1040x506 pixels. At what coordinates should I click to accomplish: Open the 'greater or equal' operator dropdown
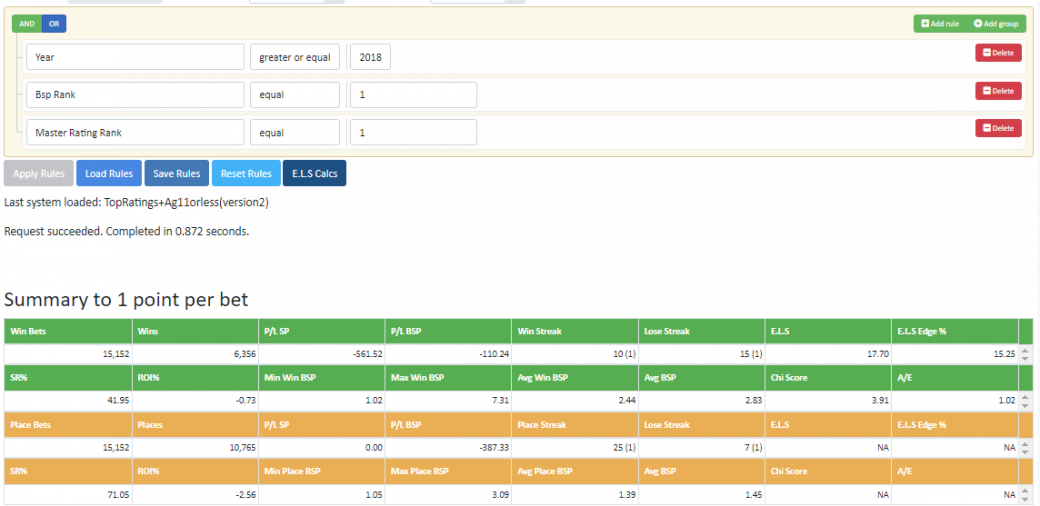(295, 57)
